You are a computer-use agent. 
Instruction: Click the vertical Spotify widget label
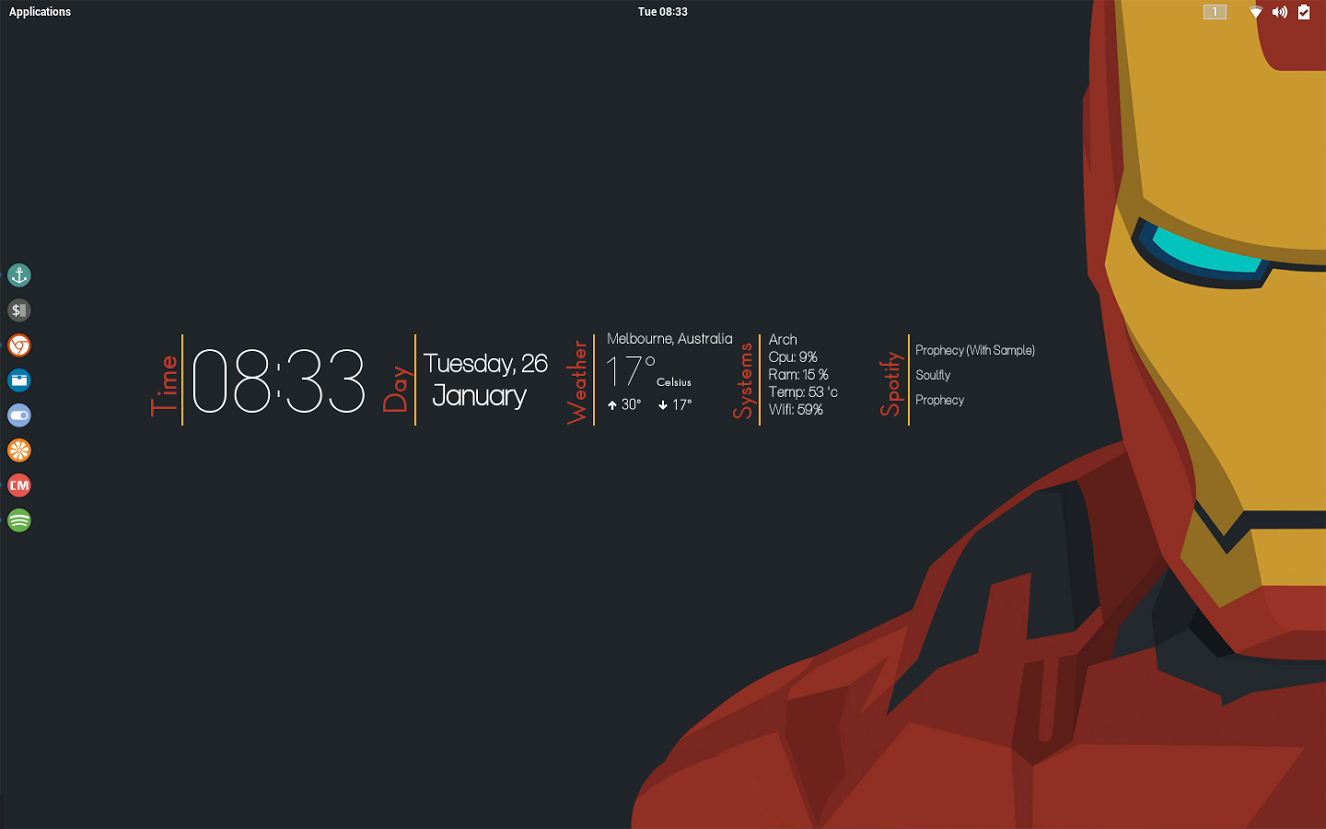(x=891, y=384)
